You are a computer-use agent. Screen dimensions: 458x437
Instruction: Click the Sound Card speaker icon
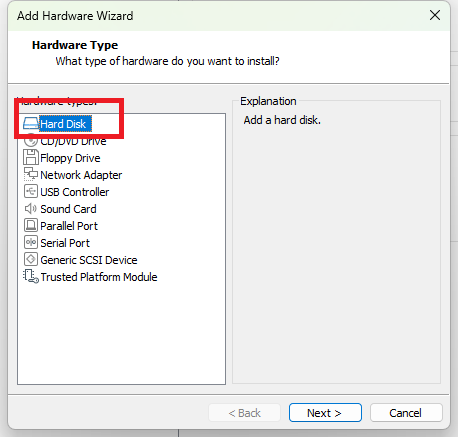31,209
